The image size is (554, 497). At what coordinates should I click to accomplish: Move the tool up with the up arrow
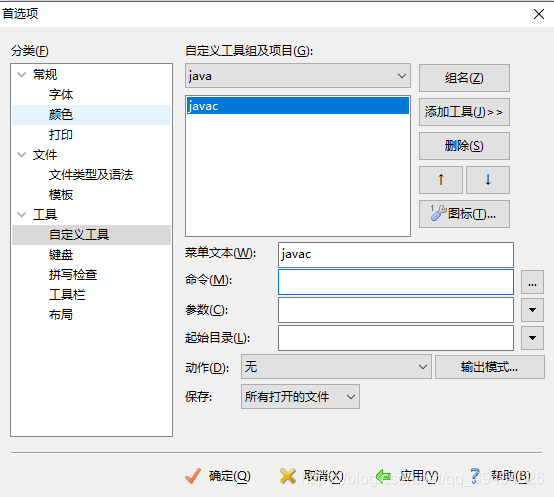441,180
